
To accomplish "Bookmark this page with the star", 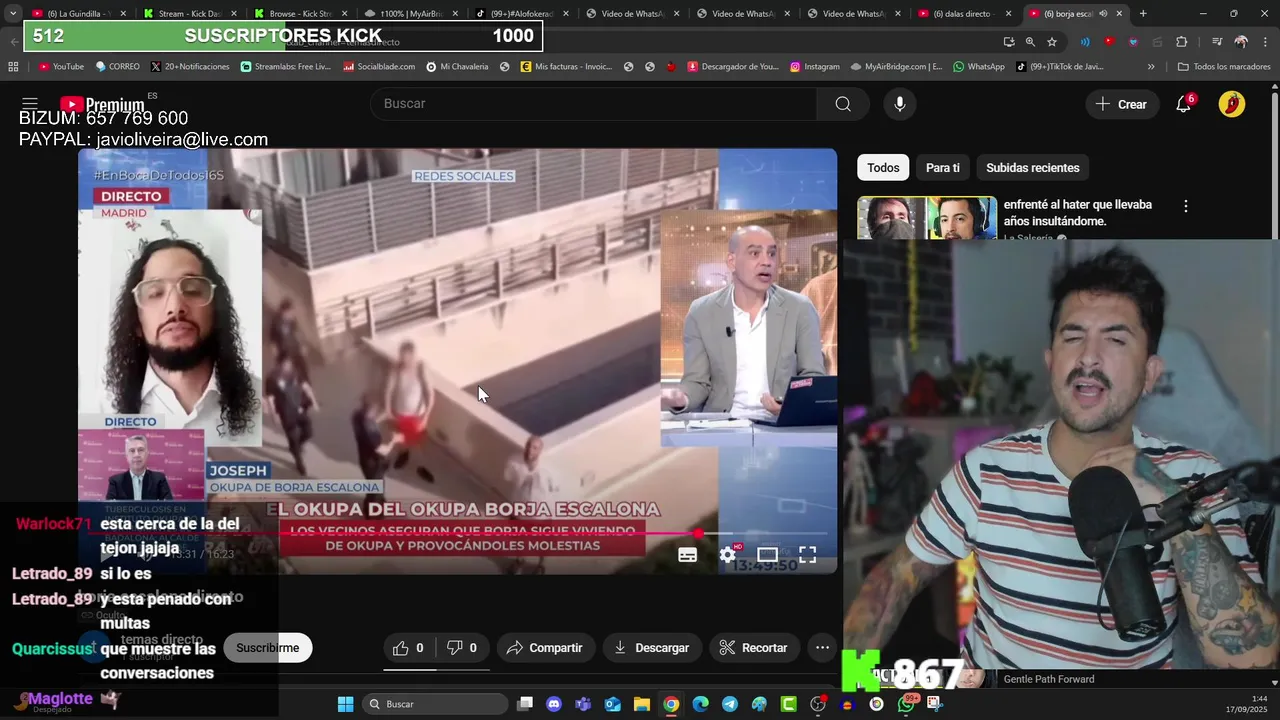I will pyautogui.click(x=1052, y=42).
